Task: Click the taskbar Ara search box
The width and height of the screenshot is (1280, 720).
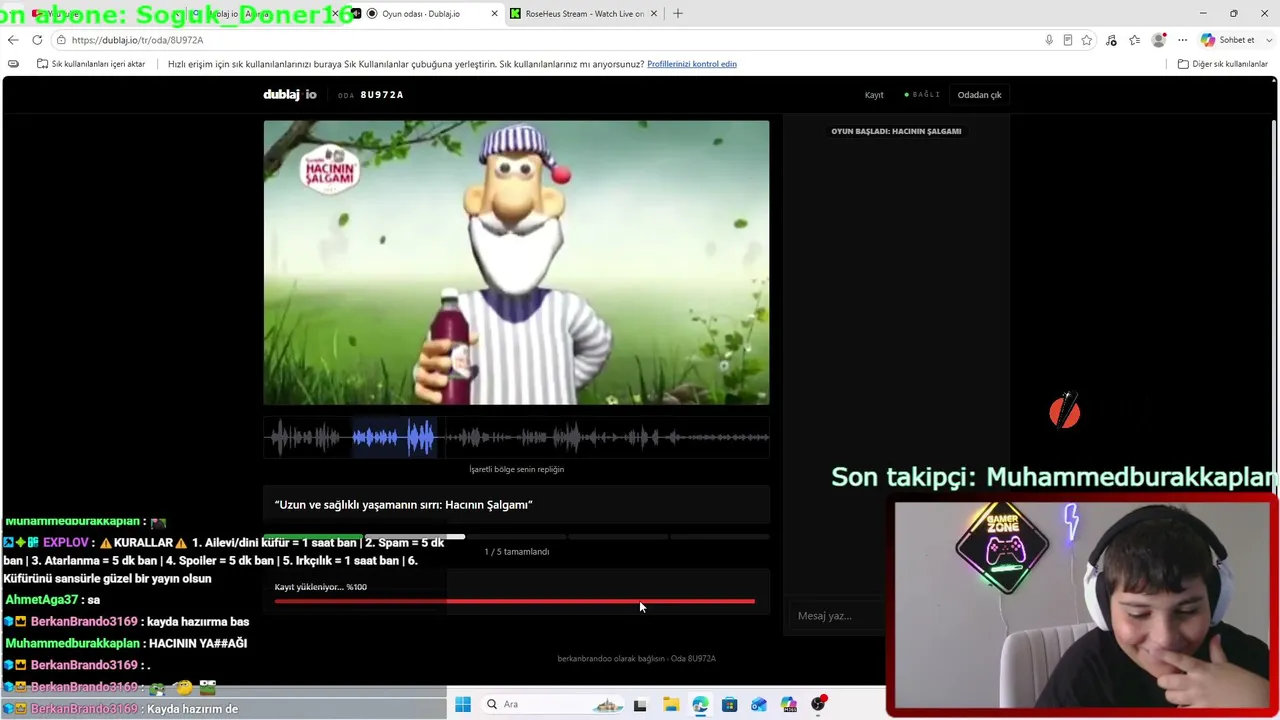Action: (x=555, y=704)
